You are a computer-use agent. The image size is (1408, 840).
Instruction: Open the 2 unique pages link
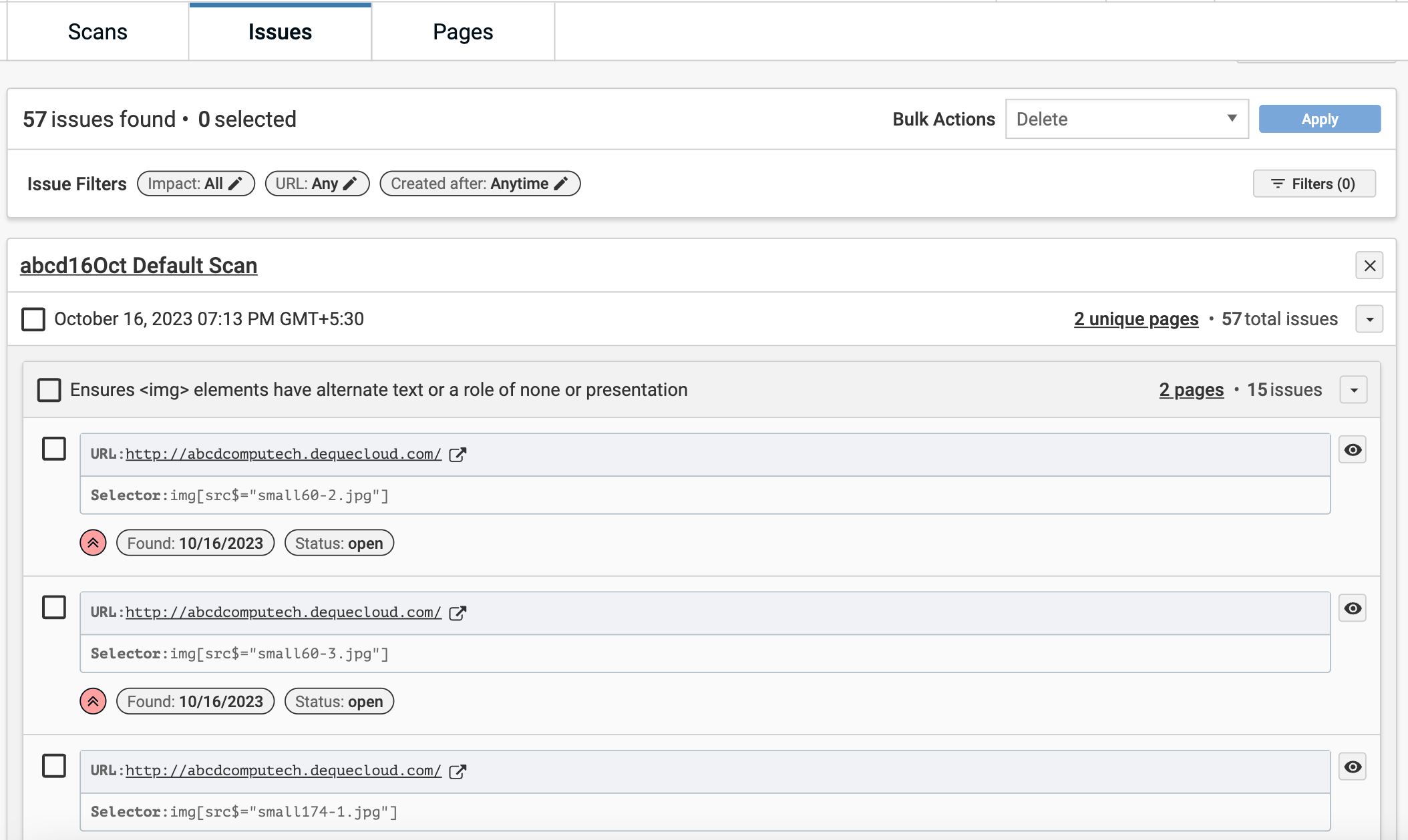pos(1136,319)
